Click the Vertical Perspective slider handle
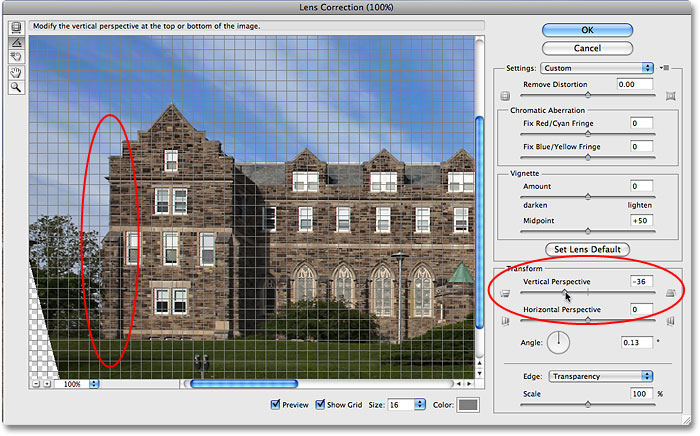The image size is (700, 436). (x=565, y=292)
